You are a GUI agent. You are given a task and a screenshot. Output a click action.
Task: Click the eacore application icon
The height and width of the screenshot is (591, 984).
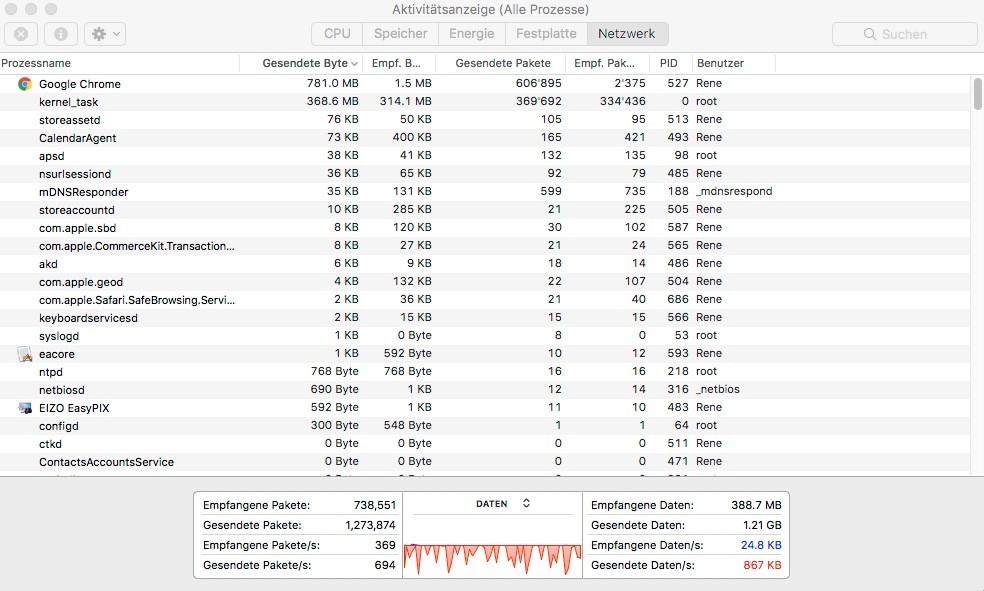(x=25, y=354)
